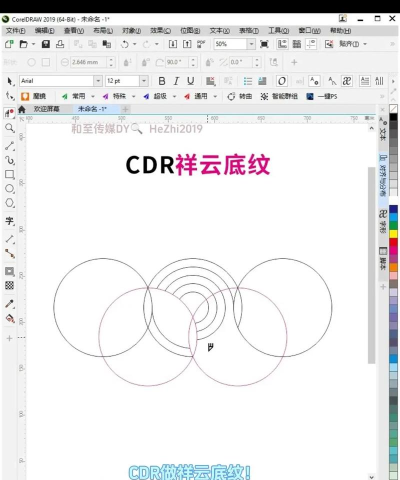Click Publish to PDF icon
Image resolution: width=400 pixels, height=480 pixels.
coord(201,44)
